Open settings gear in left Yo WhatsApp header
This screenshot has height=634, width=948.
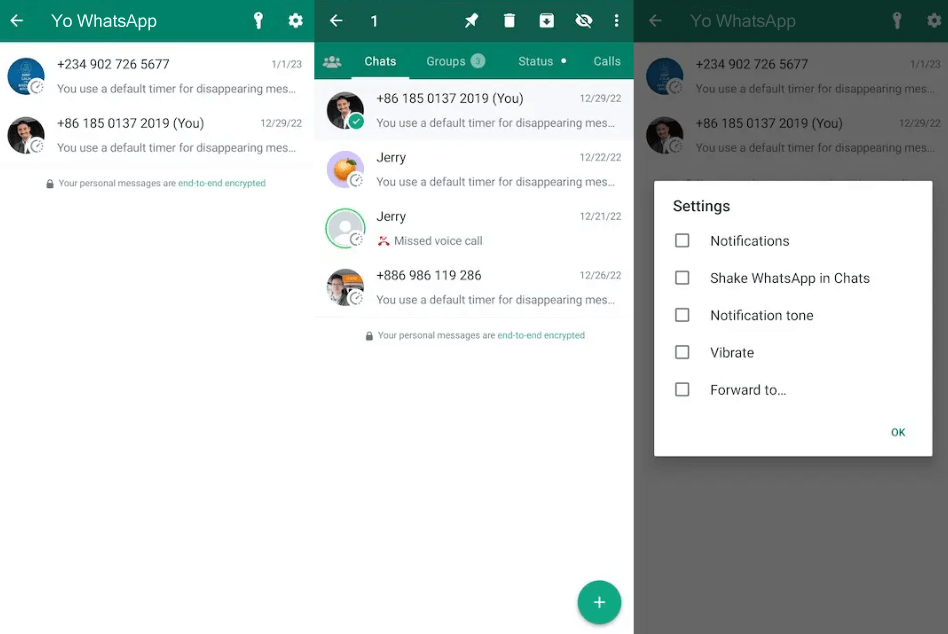pos(295,21)
